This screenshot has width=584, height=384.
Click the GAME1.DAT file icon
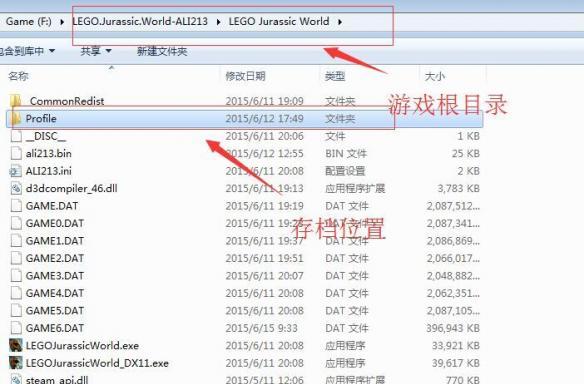pyautogui.click(x=16, y=241)
